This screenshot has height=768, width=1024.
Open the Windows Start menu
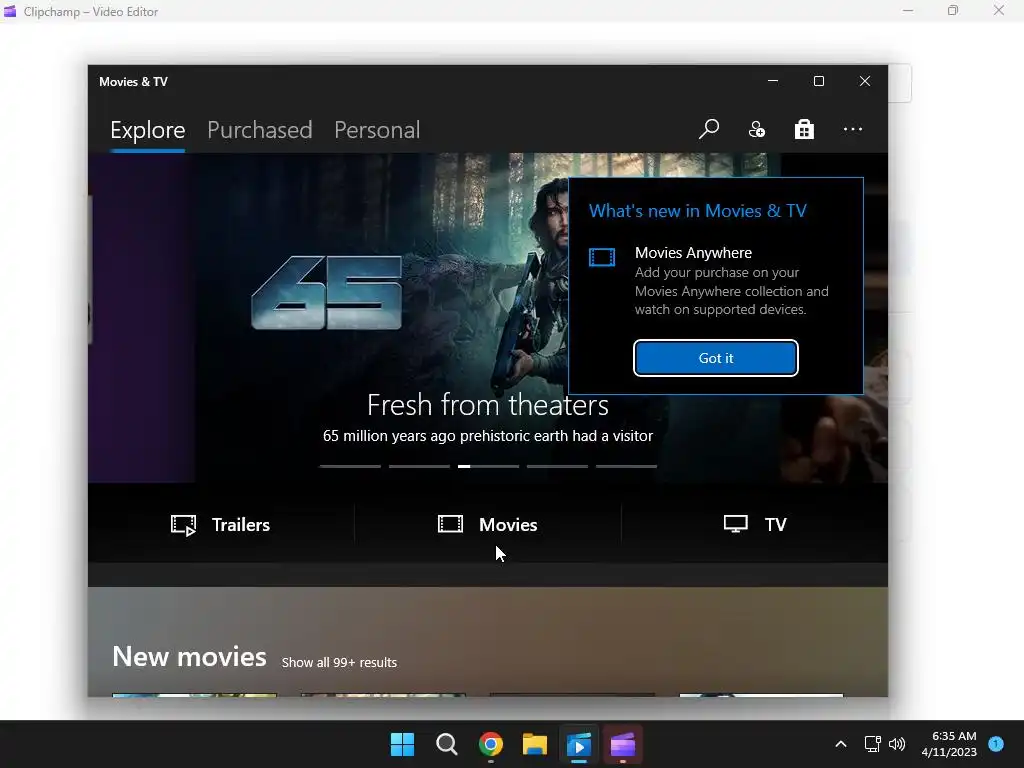click(x=402, y=744)
